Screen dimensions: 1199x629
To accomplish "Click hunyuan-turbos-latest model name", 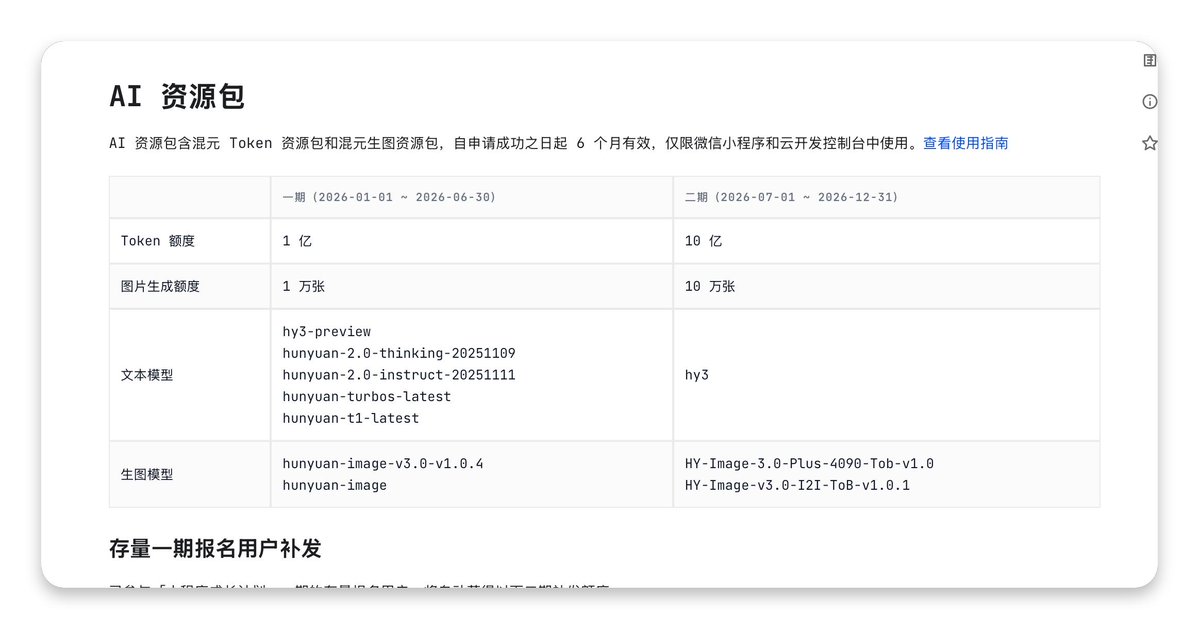I will pos(366,397).
